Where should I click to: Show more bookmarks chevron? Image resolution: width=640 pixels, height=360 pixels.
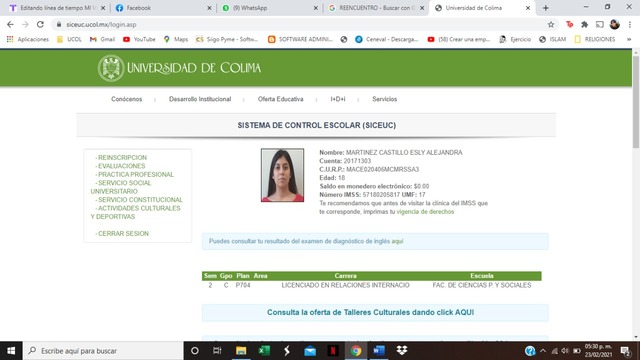(629, 39)
